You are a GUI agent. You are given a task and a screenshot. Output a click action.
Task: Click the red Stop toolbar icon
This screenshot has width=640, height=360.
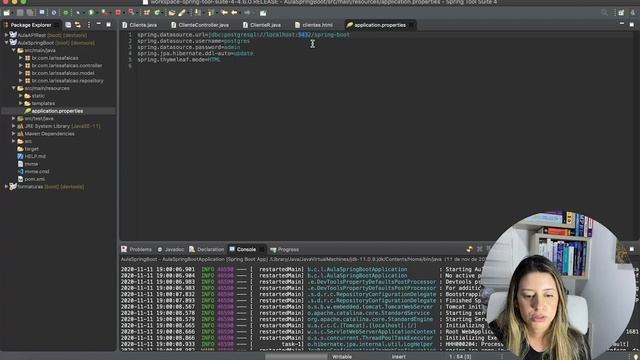tap(118, 13)
